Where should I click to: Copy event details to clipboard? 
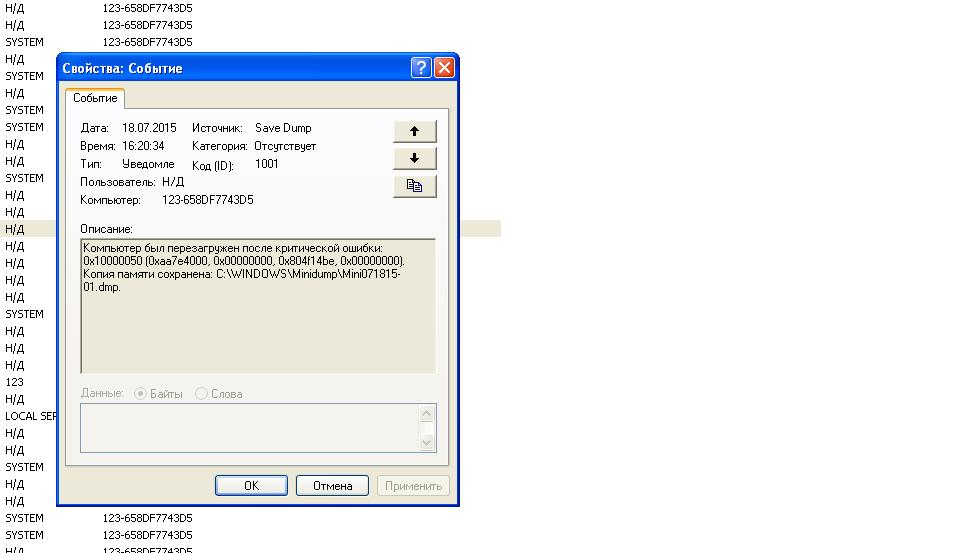[414, 186]
